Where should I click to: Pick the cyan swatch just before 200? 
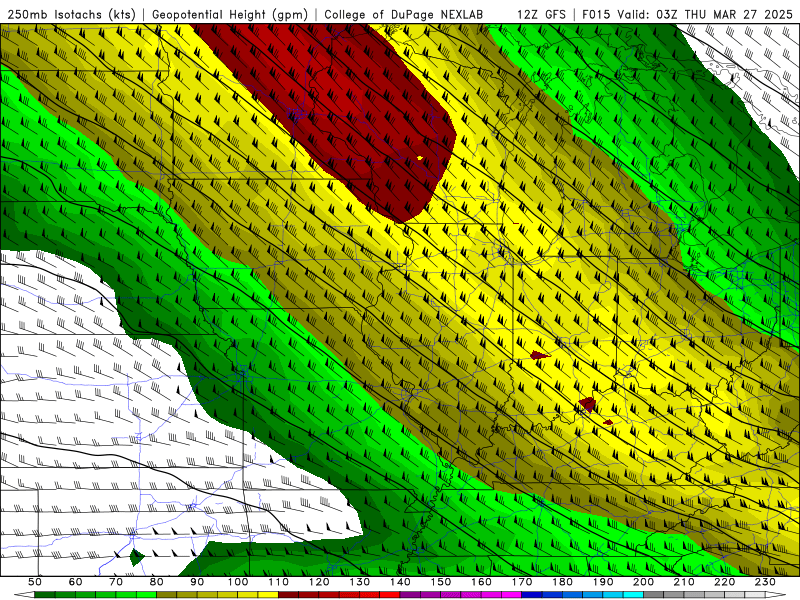(x=634, y=595)
